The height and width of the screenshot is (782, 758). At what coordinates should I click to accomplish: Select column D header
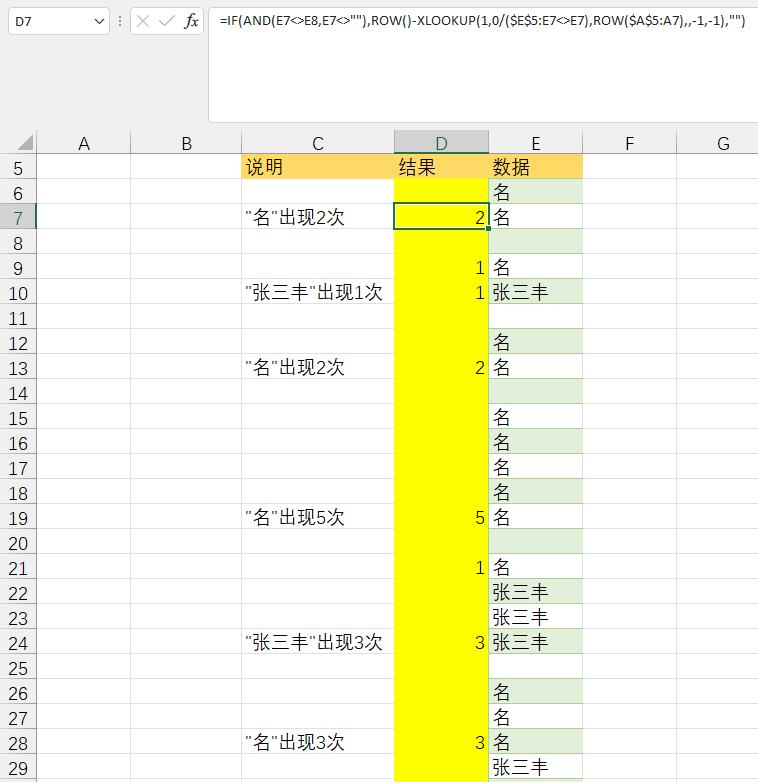pyautogui.click(x=441, y=143)
